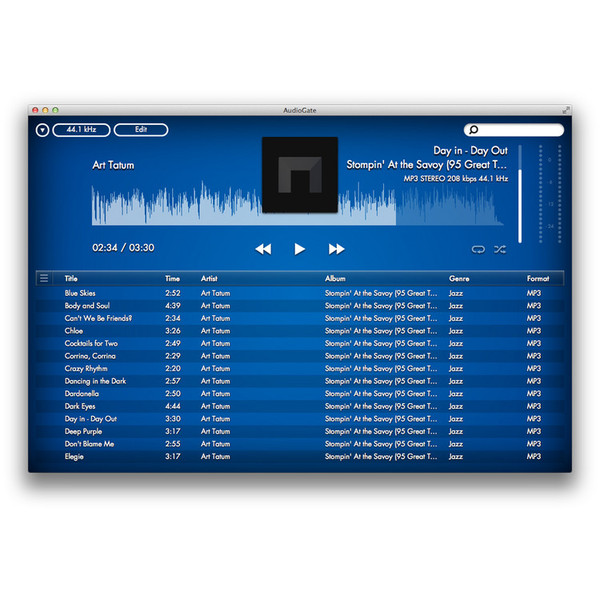Sort by Title column header

(x=71, y=279)
